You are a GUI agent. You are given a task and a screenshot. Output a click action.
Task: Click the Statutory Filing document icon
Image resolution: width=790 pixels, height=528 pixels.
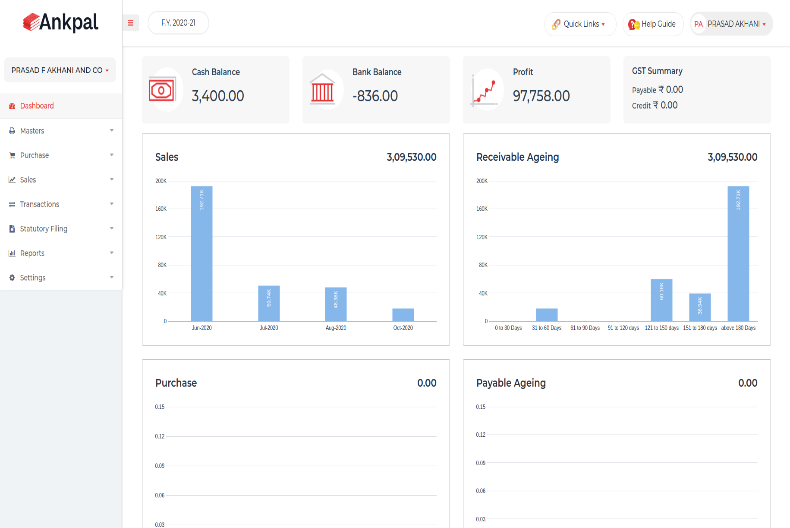(x=12, y=229)
